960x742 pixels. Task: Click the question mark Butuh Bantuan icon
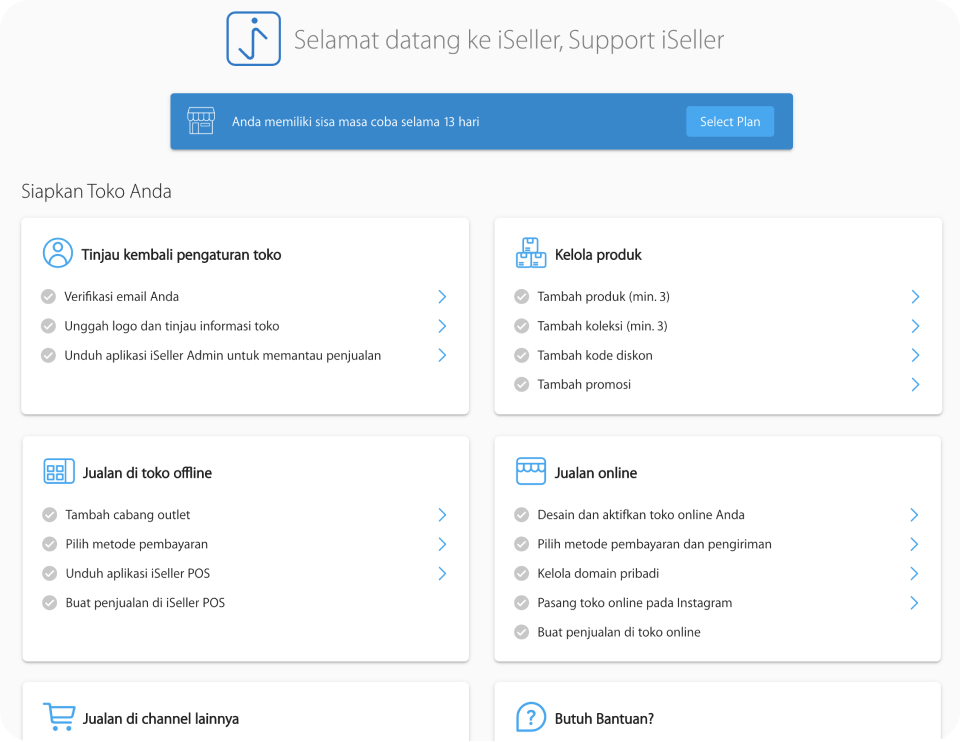tap(531, 717)
